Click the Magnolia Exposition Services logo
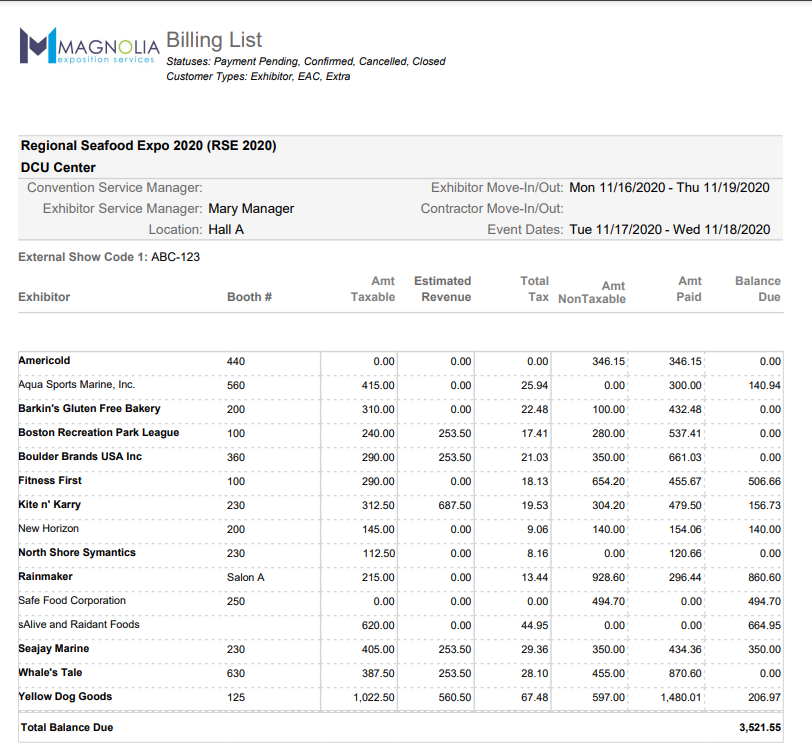The image size is (812, 753). (90, 45)
